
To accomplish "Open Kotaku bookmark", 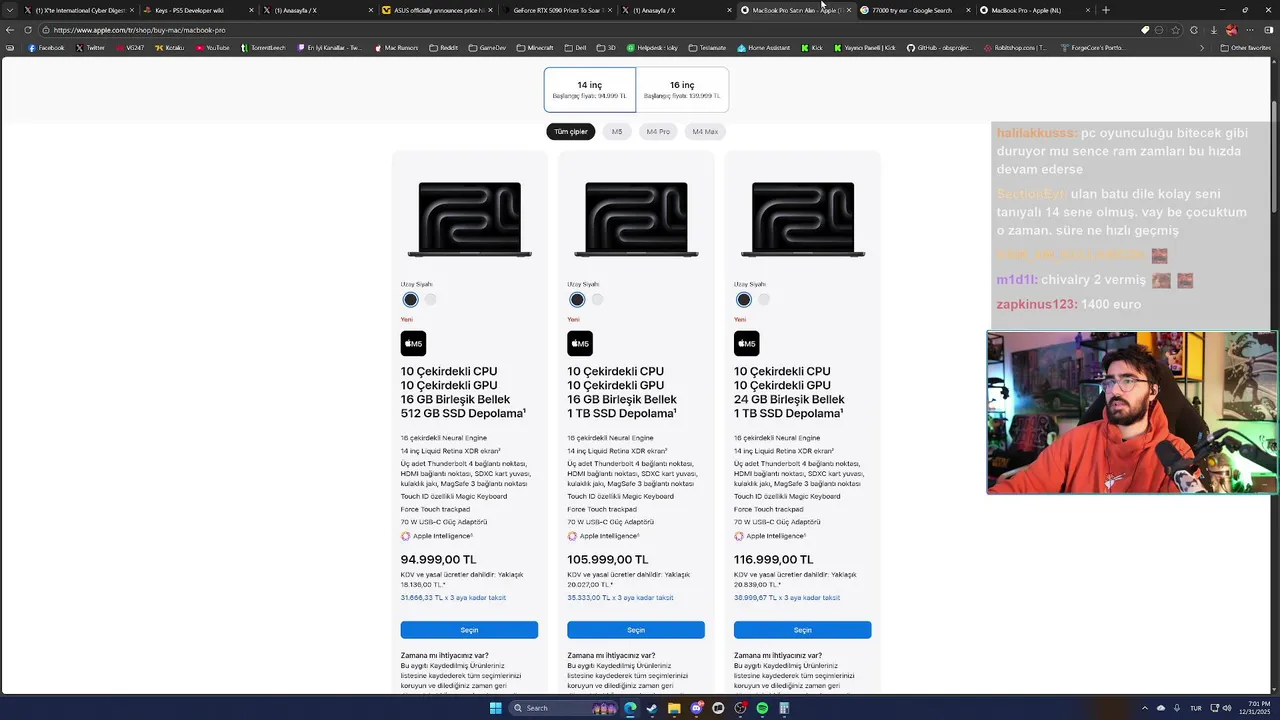I will point(170,48).
